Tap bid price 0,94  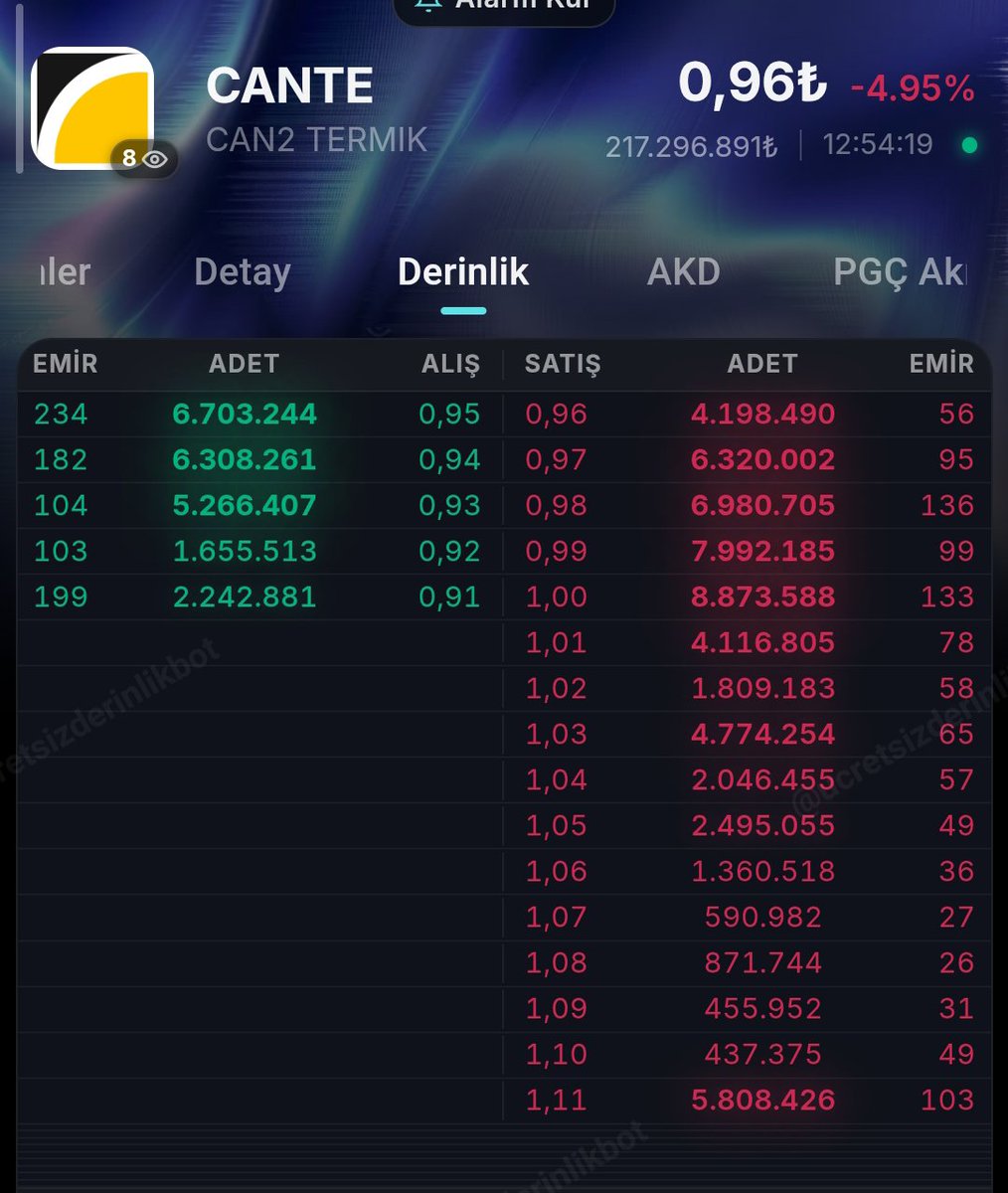[449, 459]
